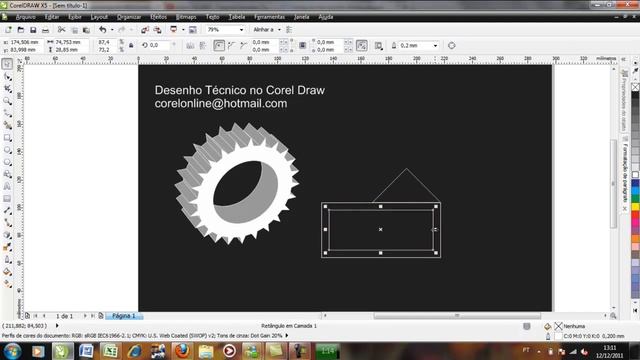Image resolution: width=640 pixels, height=360 pixels.
Task: Click the Windows Start button
Action: point(12,351)
